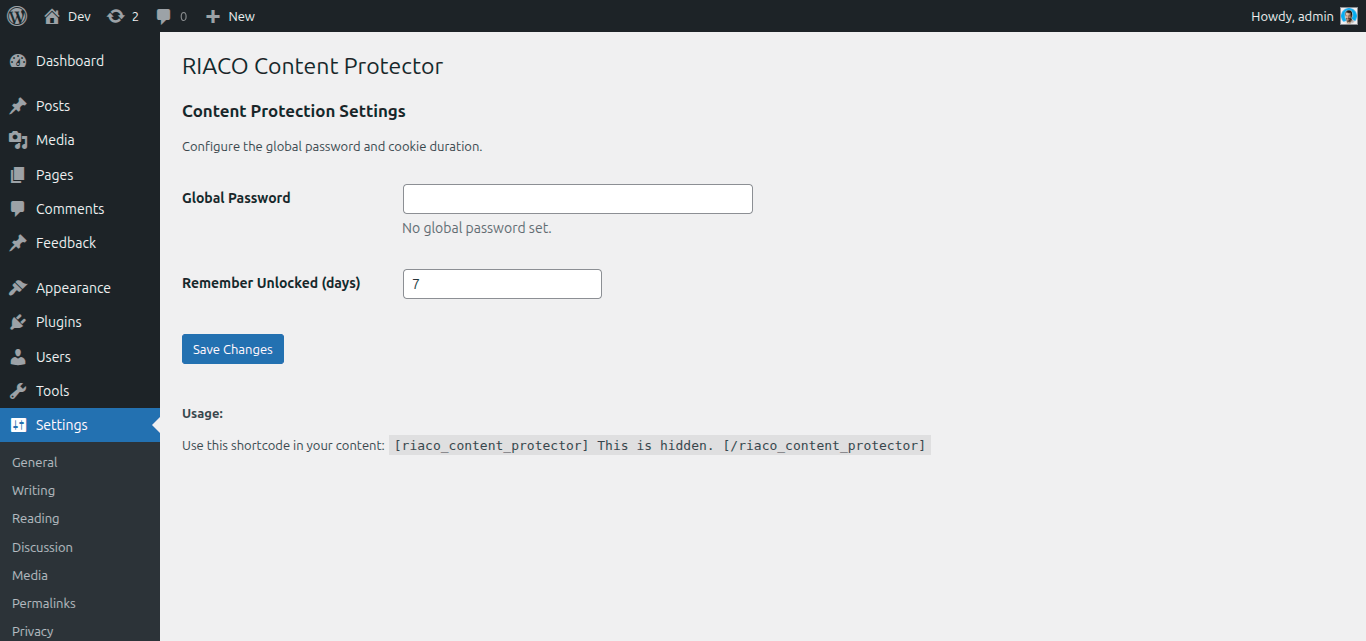The image size is (1366, 641).
Task: Open the Privacy settings link
Action: click(32, 630)
